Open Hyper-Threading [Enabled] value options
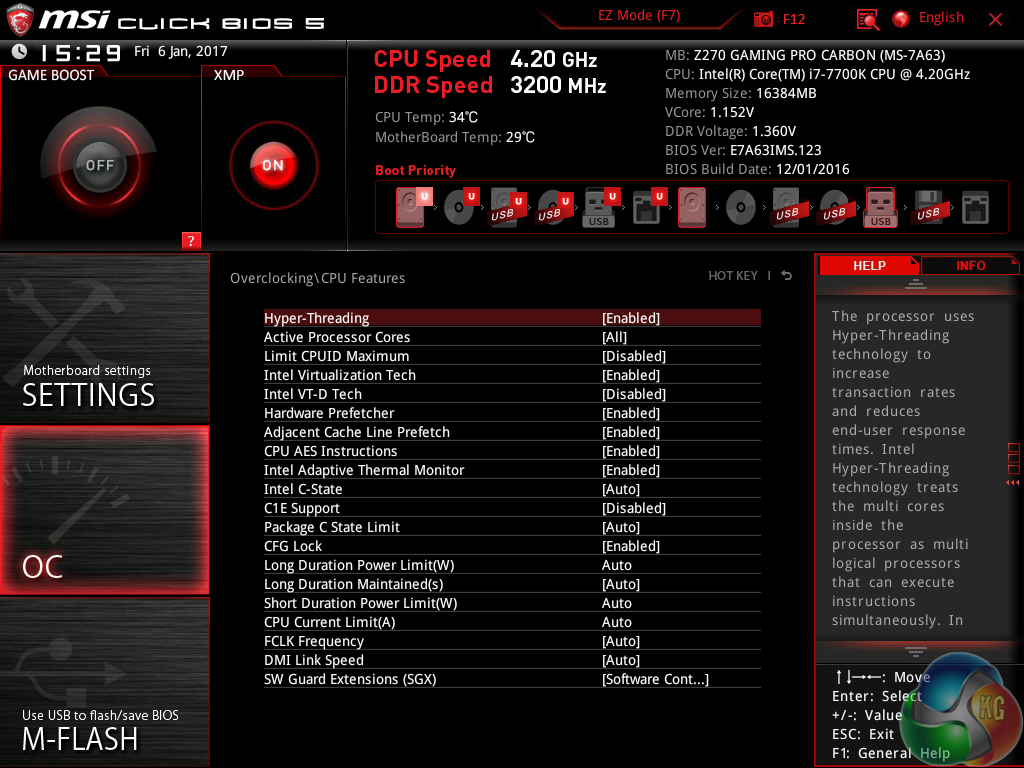Viewport: 1024px width, 768px height. click(x=631, y=318)
